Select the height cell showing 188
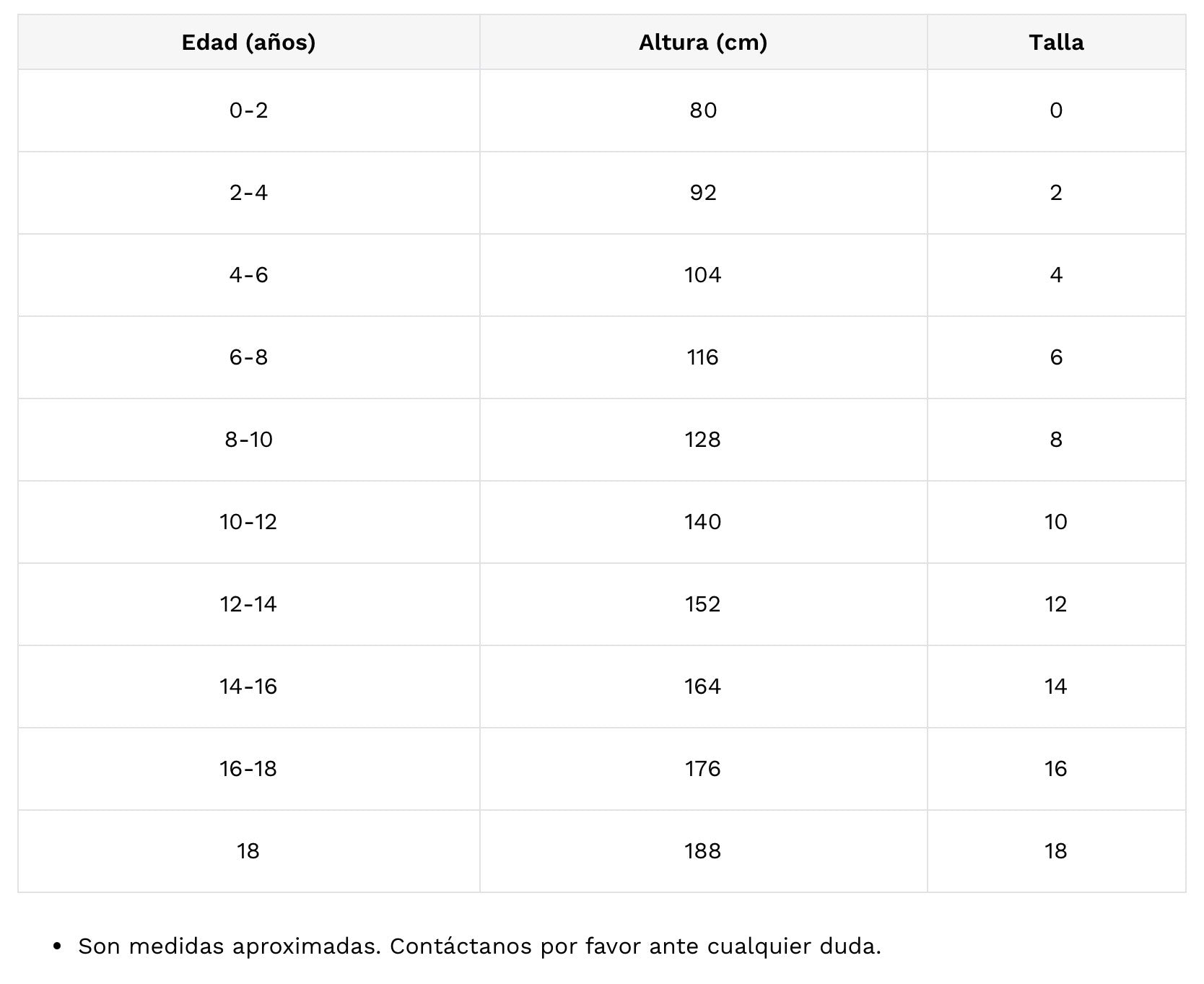Image resolution: width=1204 pixels, height=984 pixels. (x=703, y=851)
